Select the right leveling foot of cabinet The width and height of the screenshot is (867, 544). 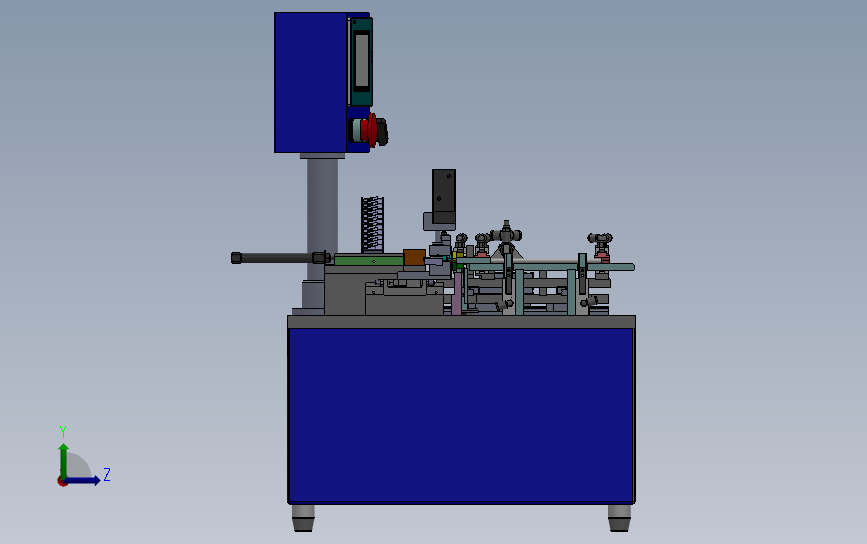[x=619, y=517]
